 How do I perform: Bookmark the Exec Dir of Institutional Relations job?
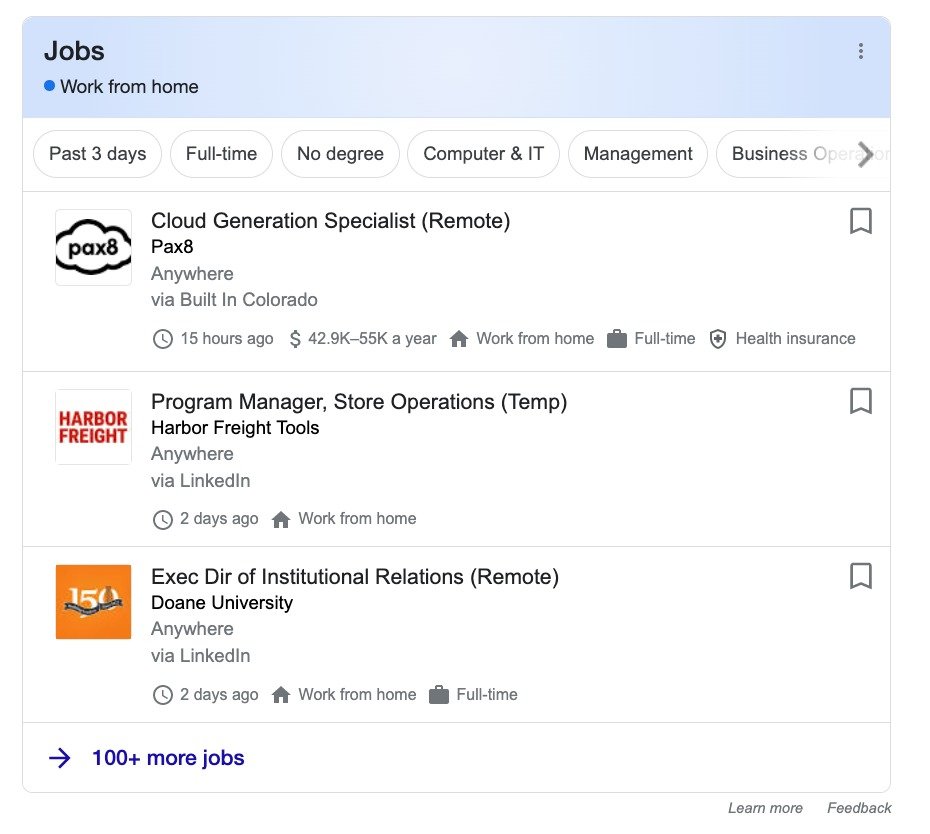861,576
